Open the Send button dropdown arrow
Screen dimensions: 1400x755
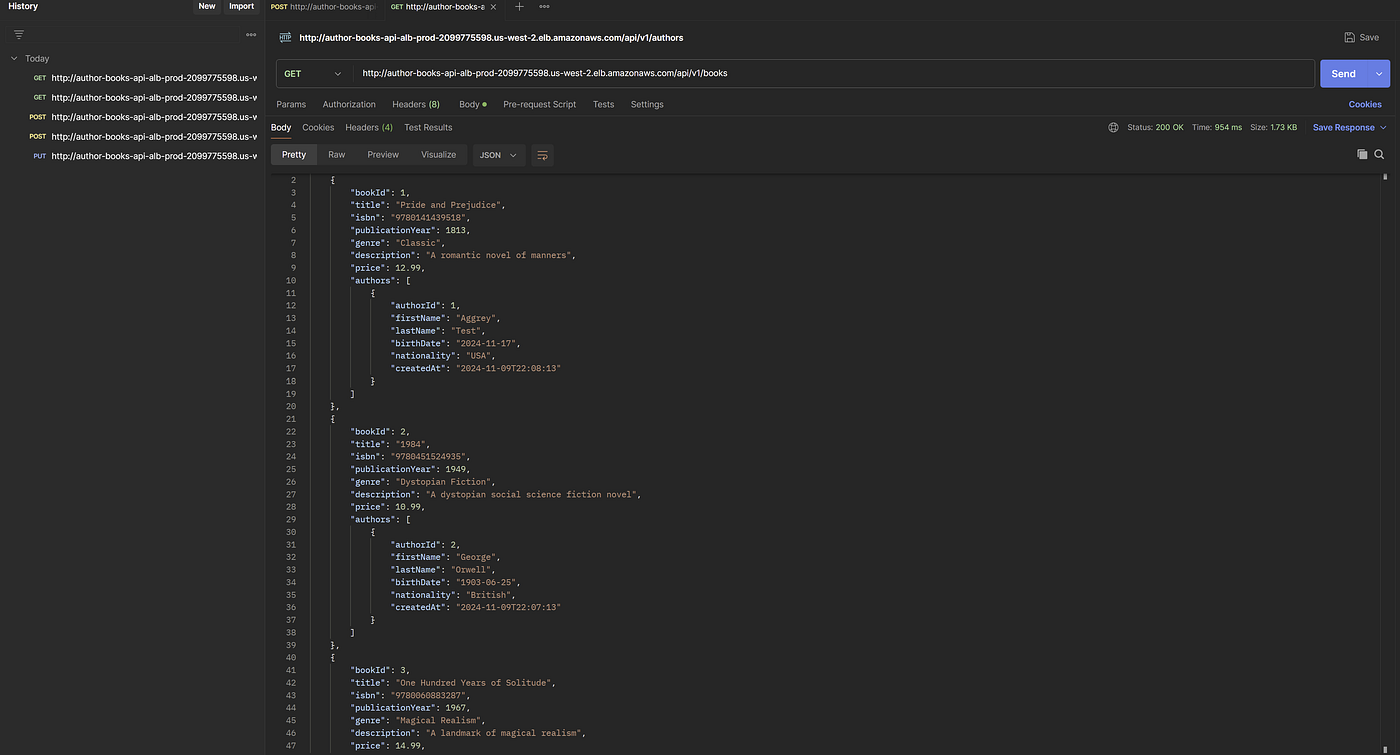(x=1380, y=74)
